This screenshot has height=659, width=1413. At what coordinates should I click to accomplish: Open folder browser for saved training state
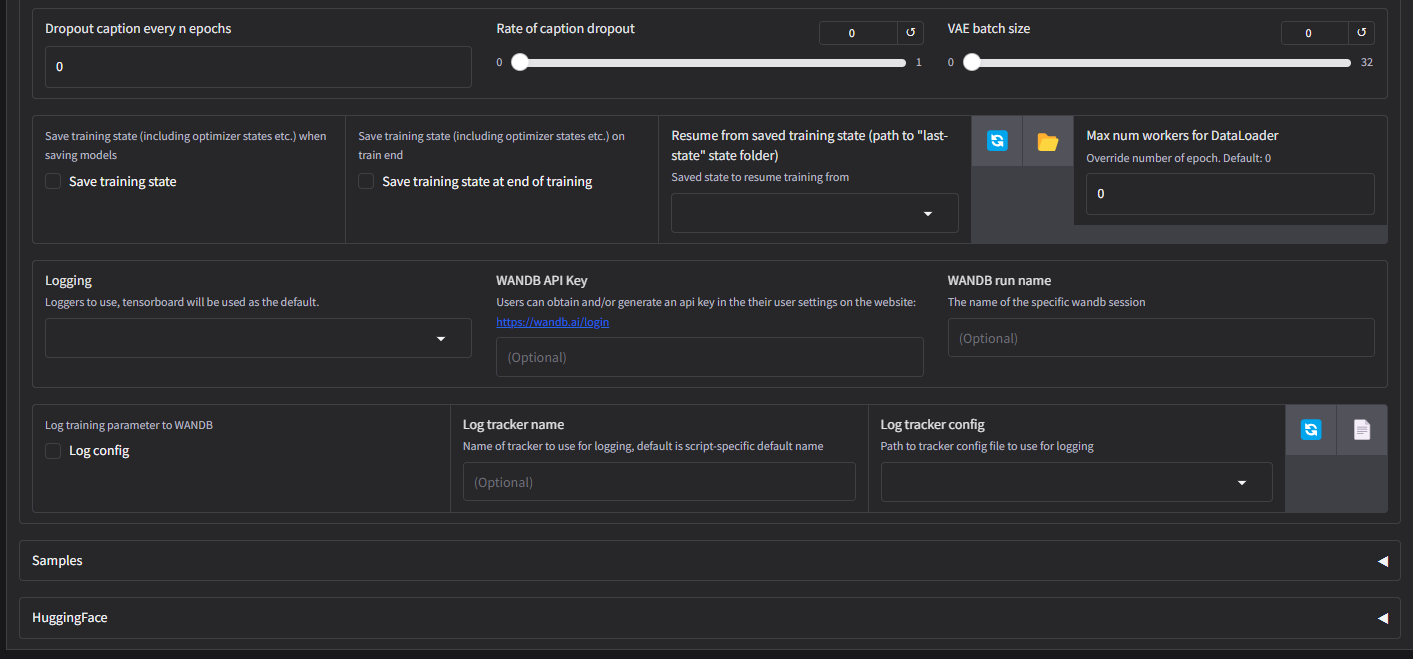pos(1047,141)
